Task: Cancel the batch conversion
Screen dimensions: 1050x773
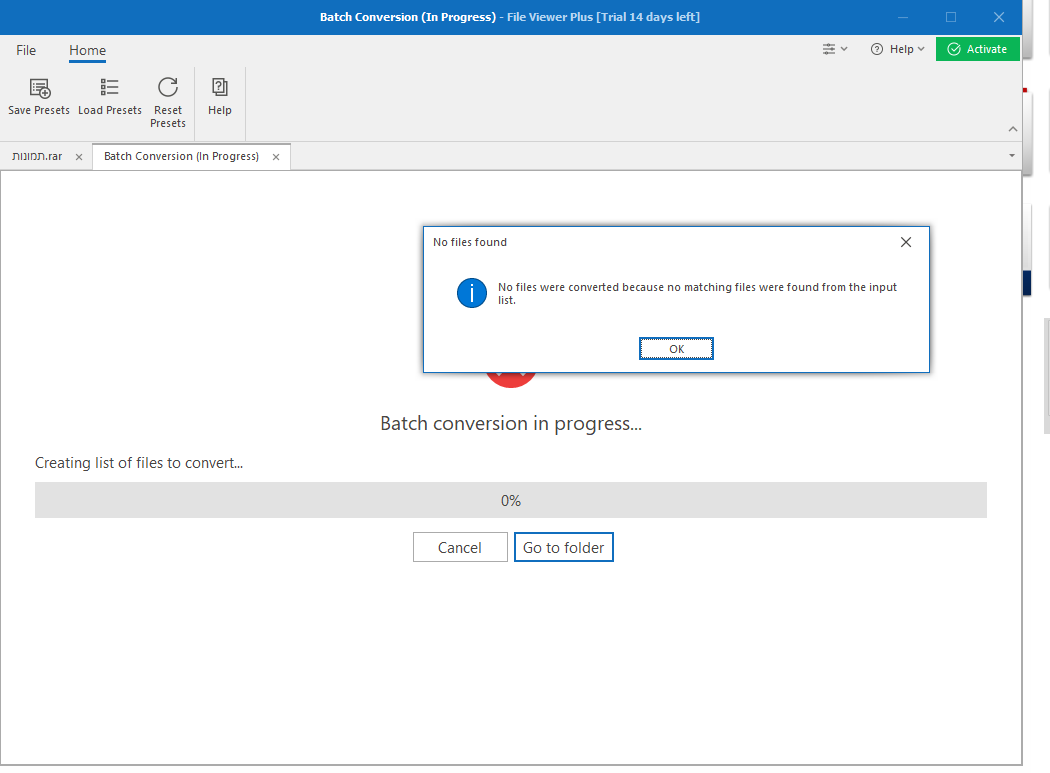Action: 460,547
